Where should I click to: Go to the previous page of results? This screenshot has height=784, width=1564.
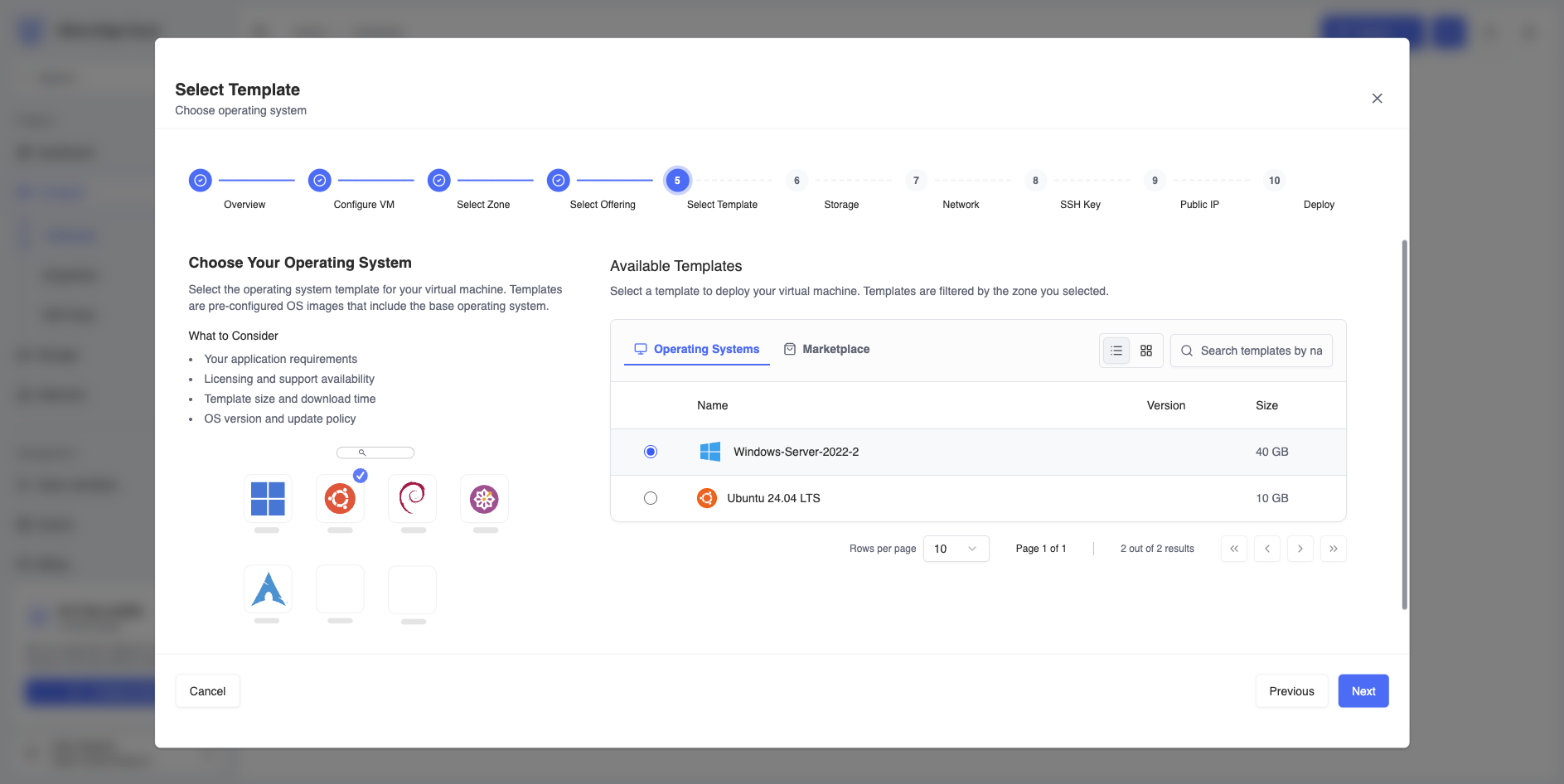tap(1267, 549)
